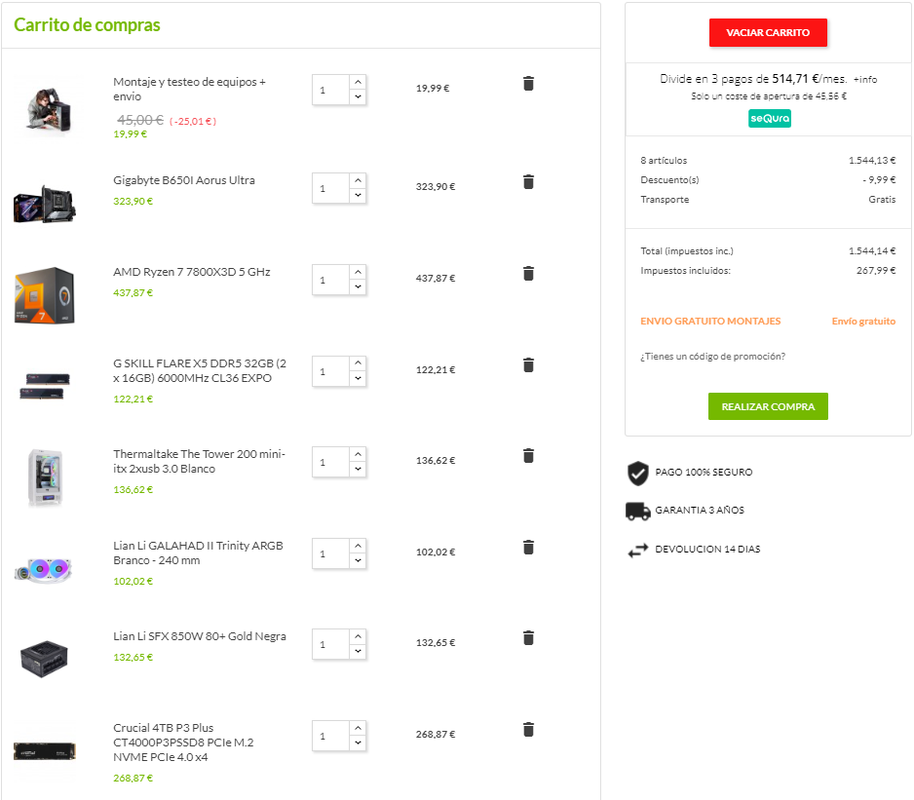The height and width of the screenshot is (800, 914).
Task: Delete Thermaltake The Tower 200 item
Action: click(x=528, y=455)
